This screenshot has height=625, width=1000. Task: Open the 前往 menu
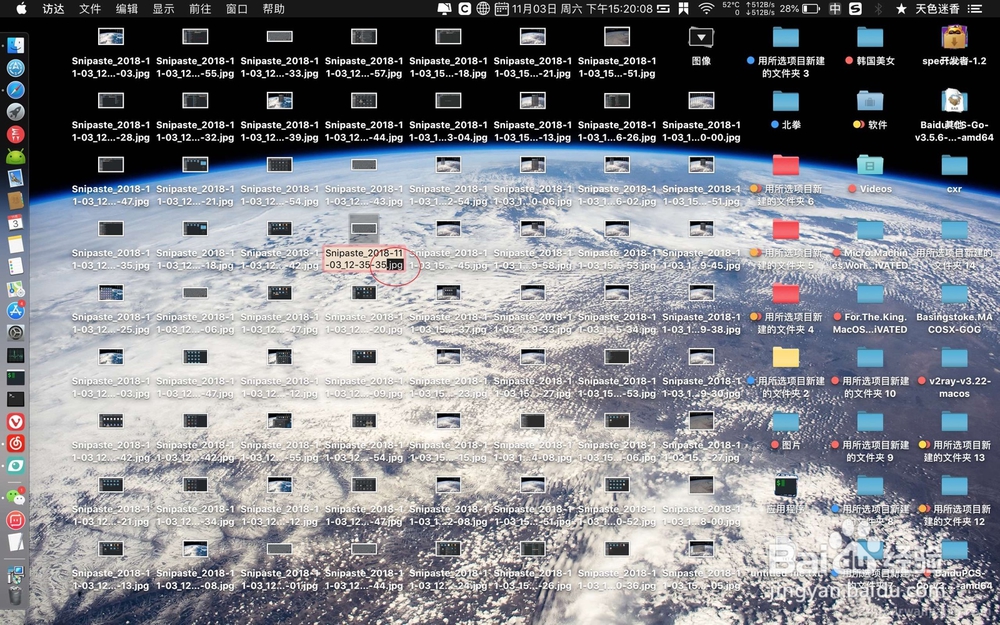[x=200, y=8]
